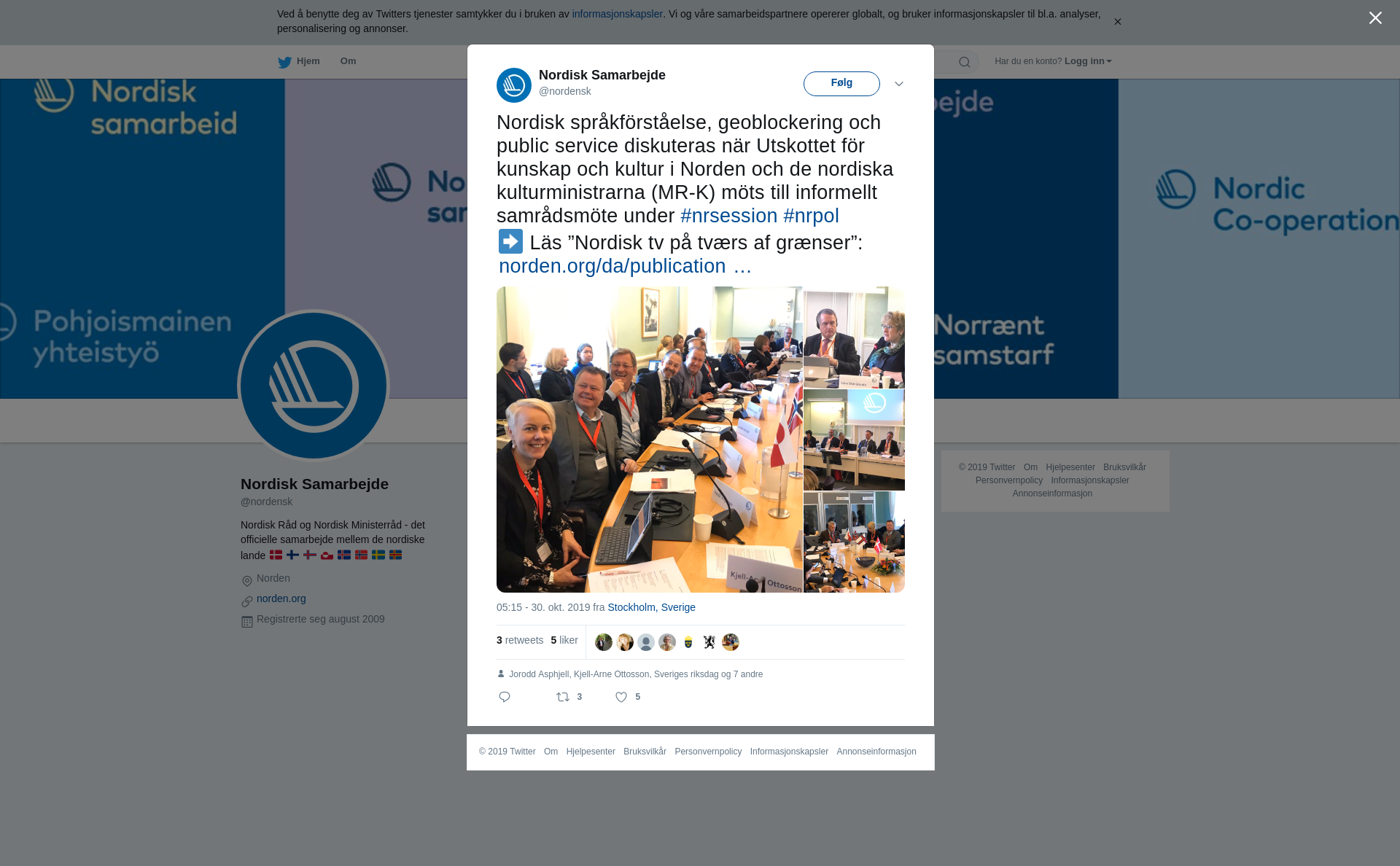Screen dimensions: 1400x866
Task: Expand the tweet options chevron beside Følg
Action: click(x=899, y=84)
